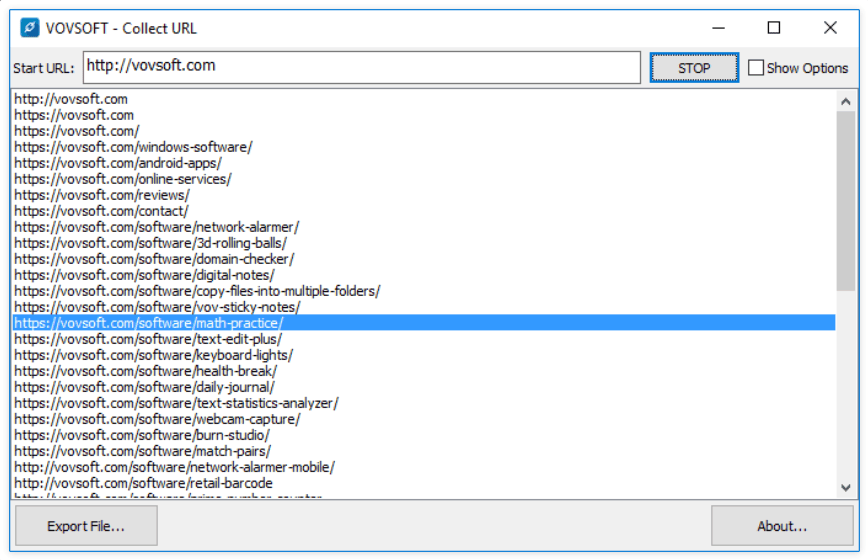
Task: Select the 3d-rolling-balls URL row
Action: coord(424,243)
